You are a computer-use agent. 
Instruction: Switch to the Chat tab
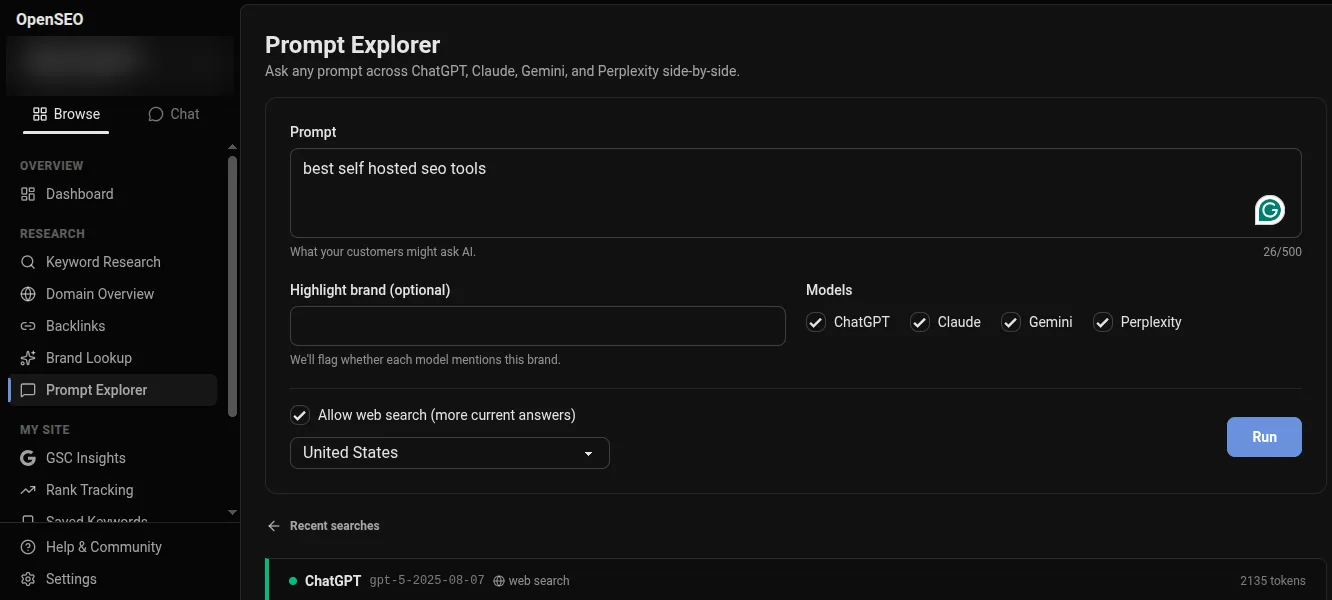(x=174, y=114)
